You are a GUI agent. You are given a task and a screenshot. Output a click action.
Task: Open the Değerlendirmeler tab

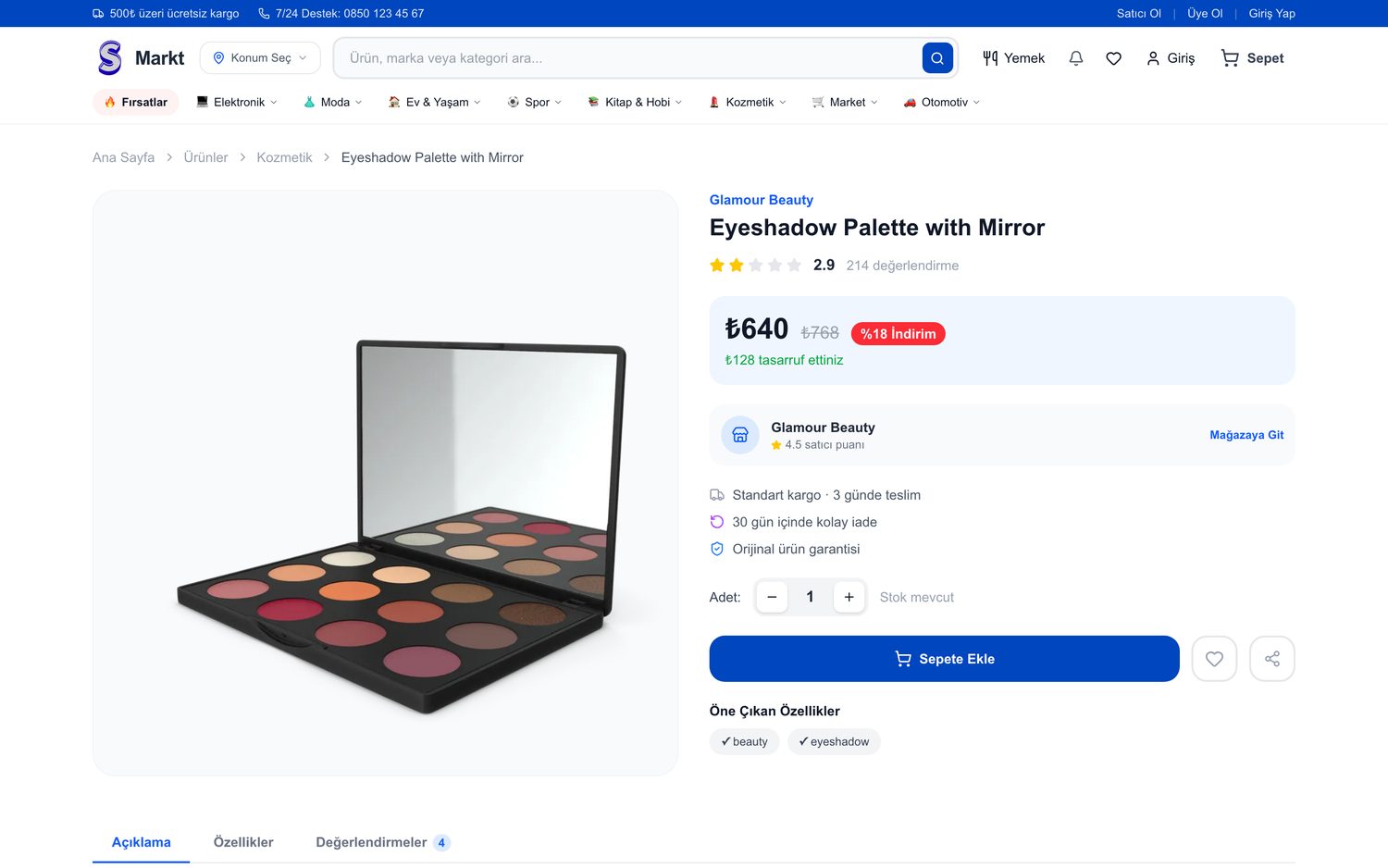382,842
